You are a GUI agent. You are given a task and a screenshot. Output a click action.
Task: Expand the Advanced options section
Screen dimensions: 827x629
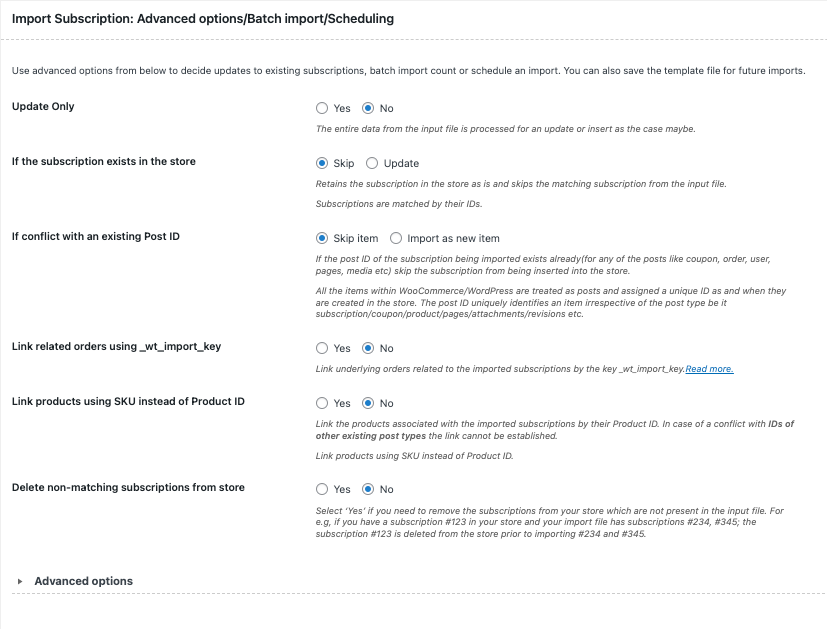coord(83,581)
